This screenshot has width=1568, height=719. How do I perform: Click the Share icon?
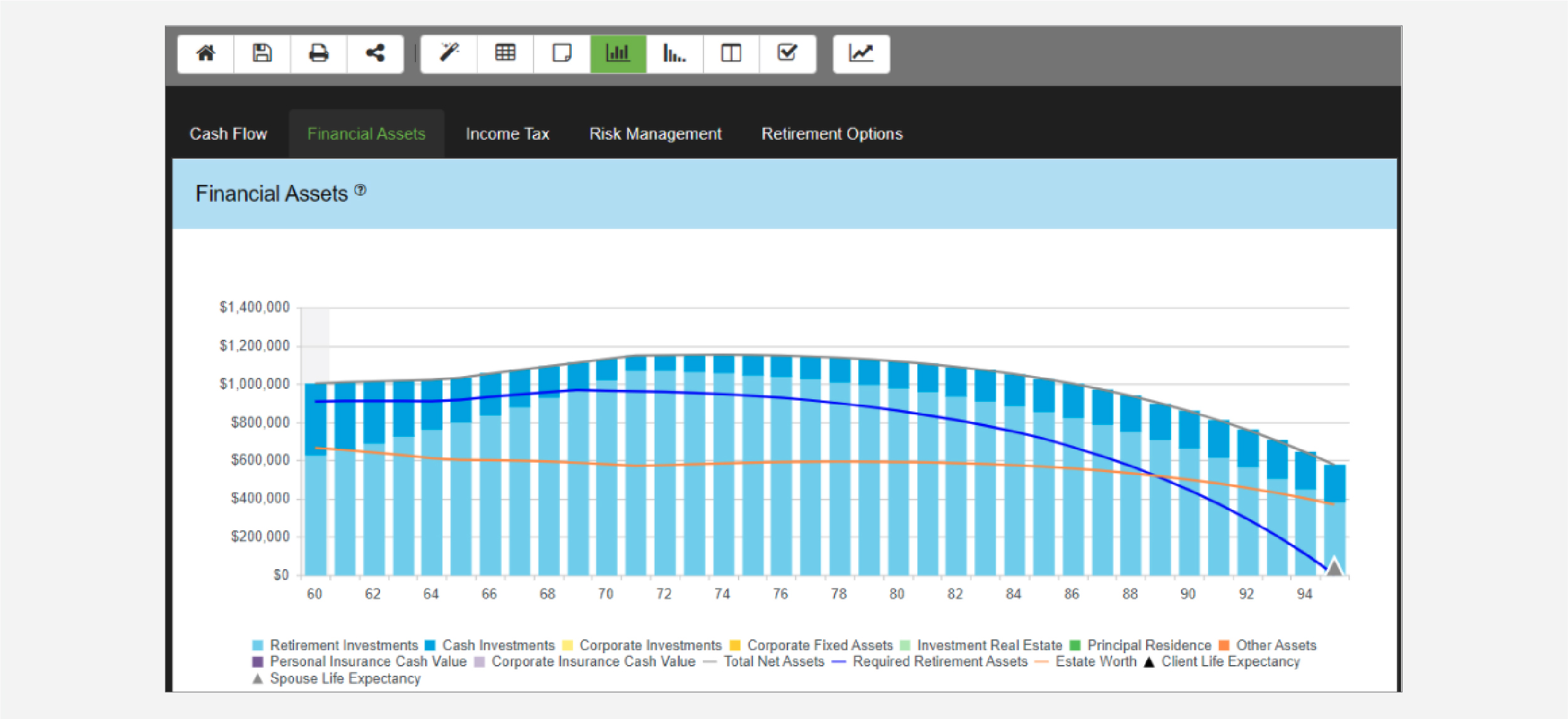pos(375,54)
